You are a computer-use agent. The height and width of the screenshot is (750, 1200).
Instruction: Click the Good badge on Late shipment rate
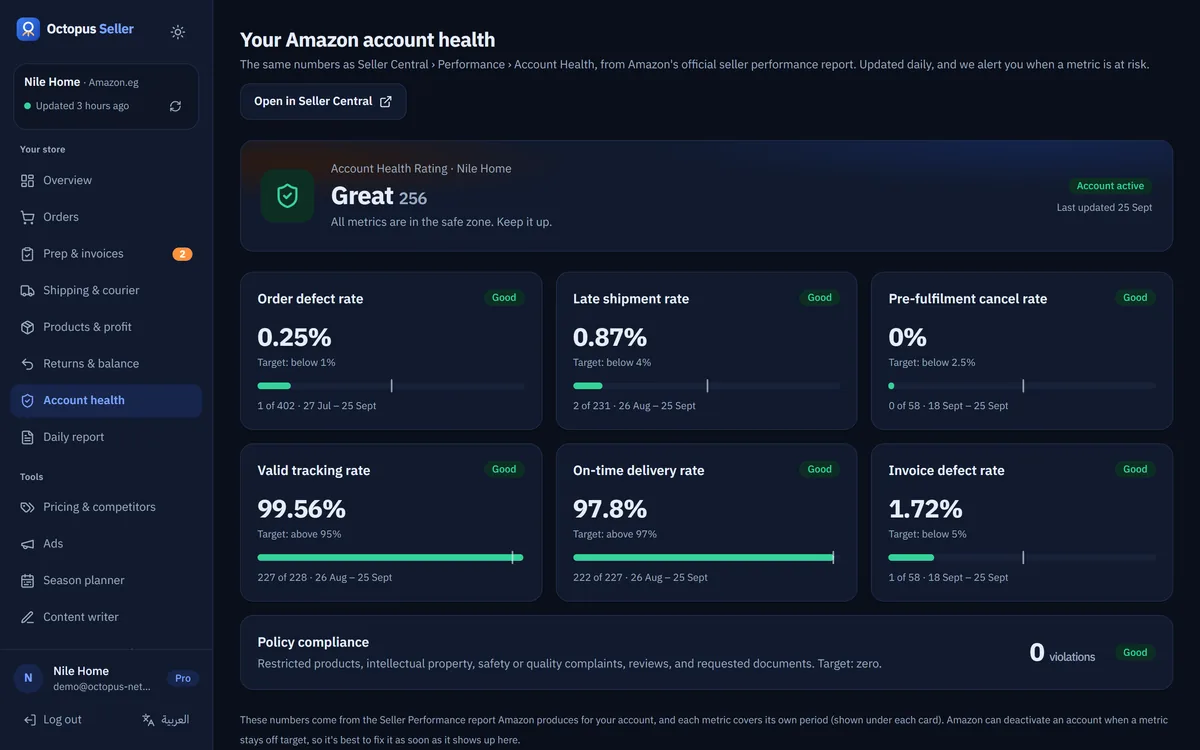coord(820,298)
